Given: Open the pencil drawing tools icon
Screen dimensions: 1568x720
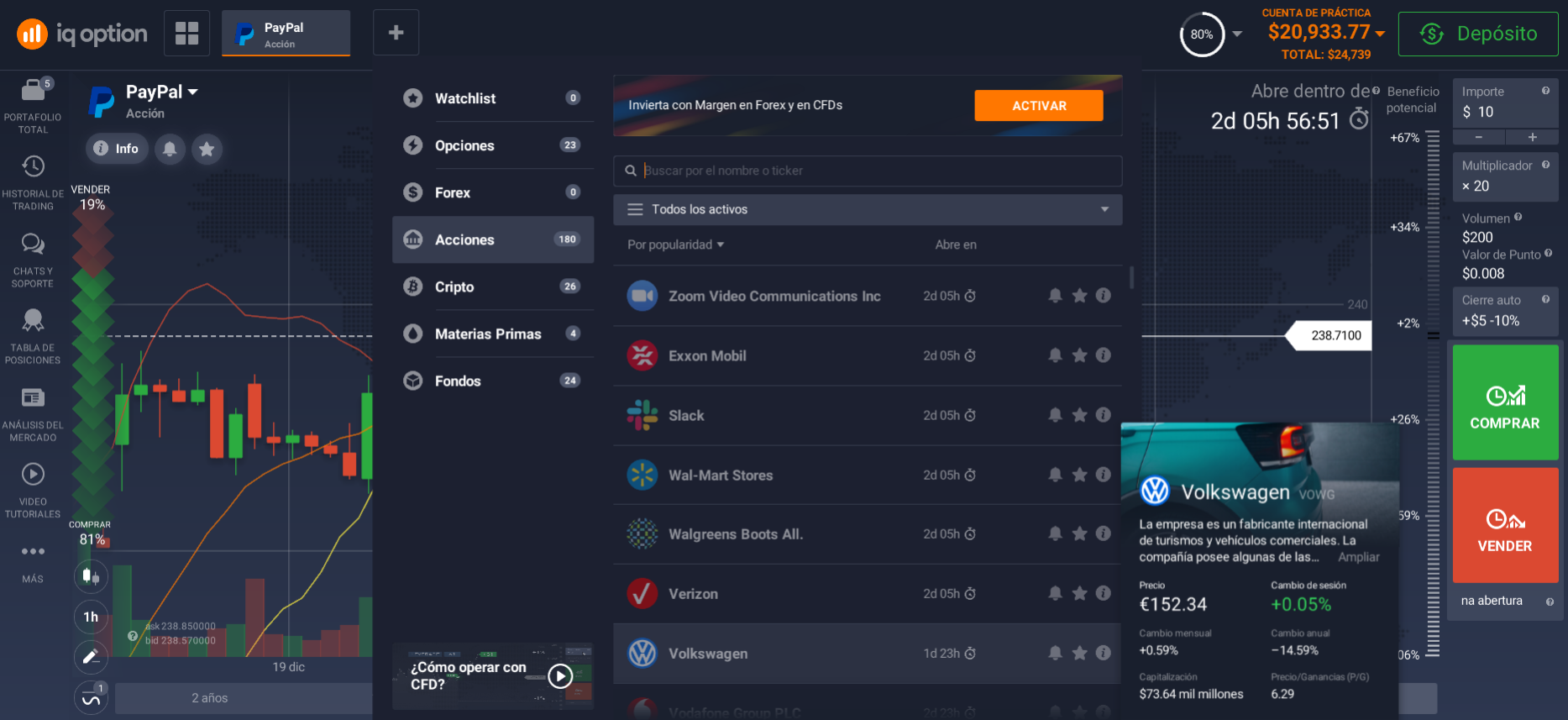Looking at the screenshot, I should click(91, 656).
